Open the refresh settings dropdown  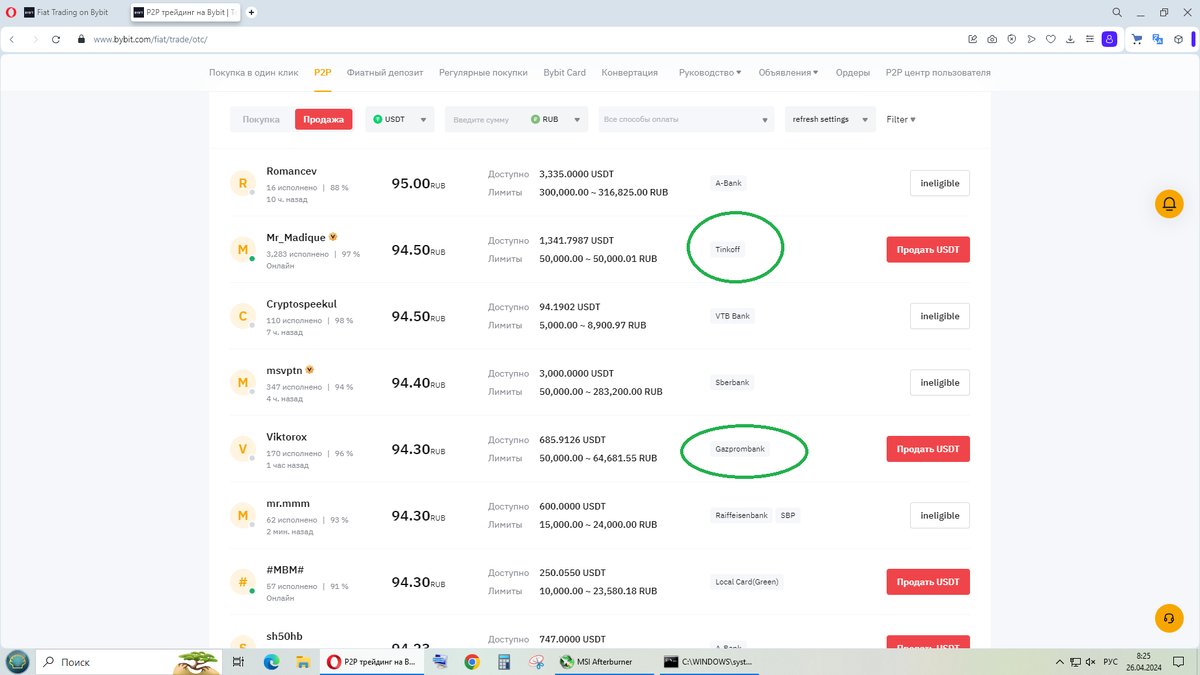830,119
